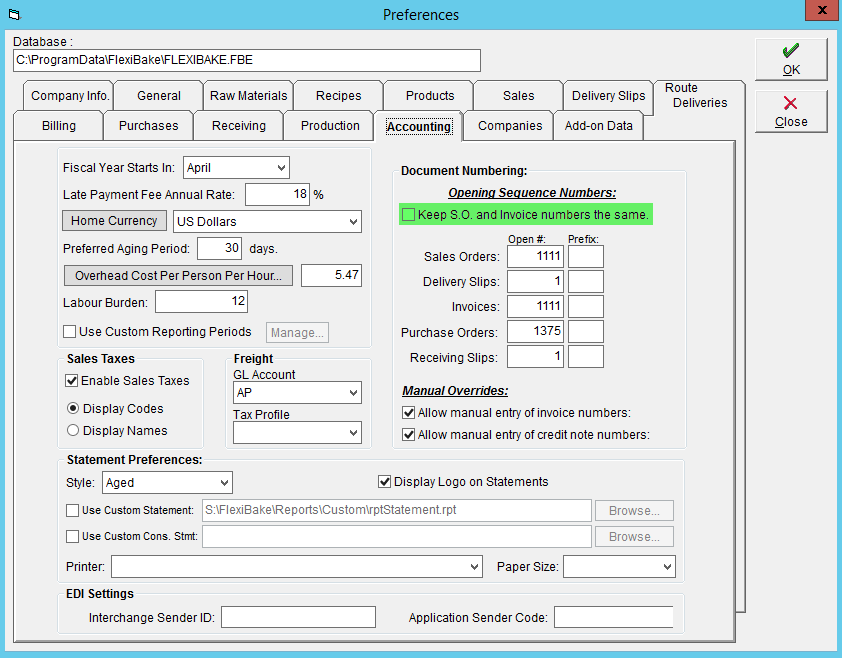842x658 pixels.
Task: Select the Accounting tab
Action: coord(419,126)
